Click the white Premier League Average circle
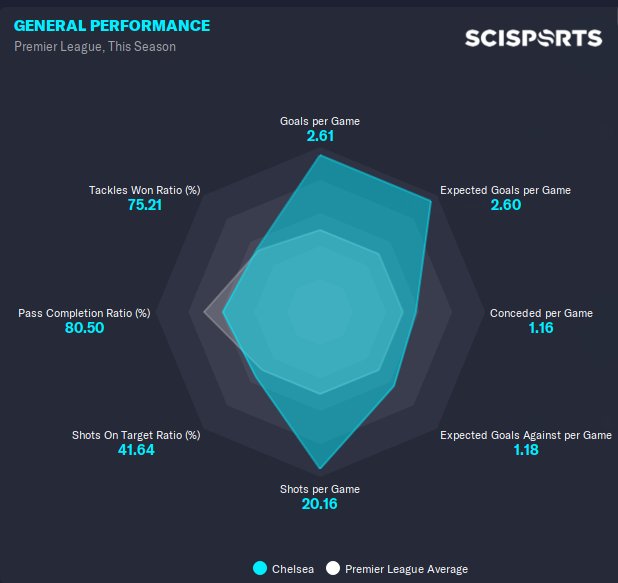This screenshot has width=618, height=583. (333, 569)
